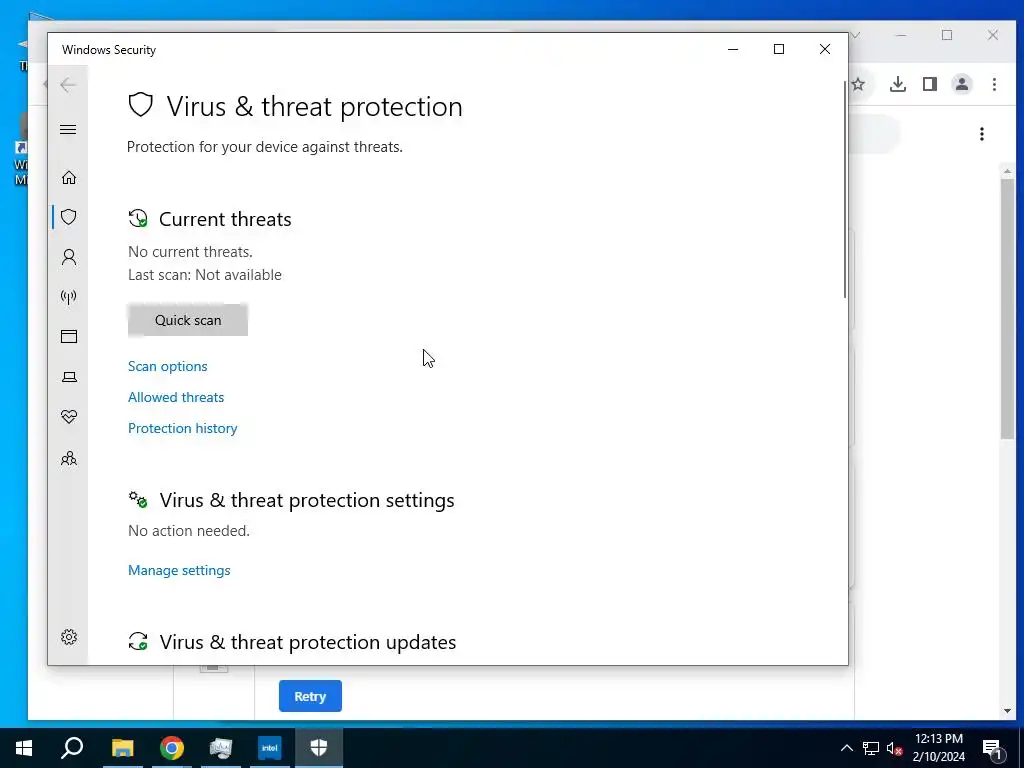Start a Quick scan
The height and width of the screenshot is (768, 1024).
(188, 320)
